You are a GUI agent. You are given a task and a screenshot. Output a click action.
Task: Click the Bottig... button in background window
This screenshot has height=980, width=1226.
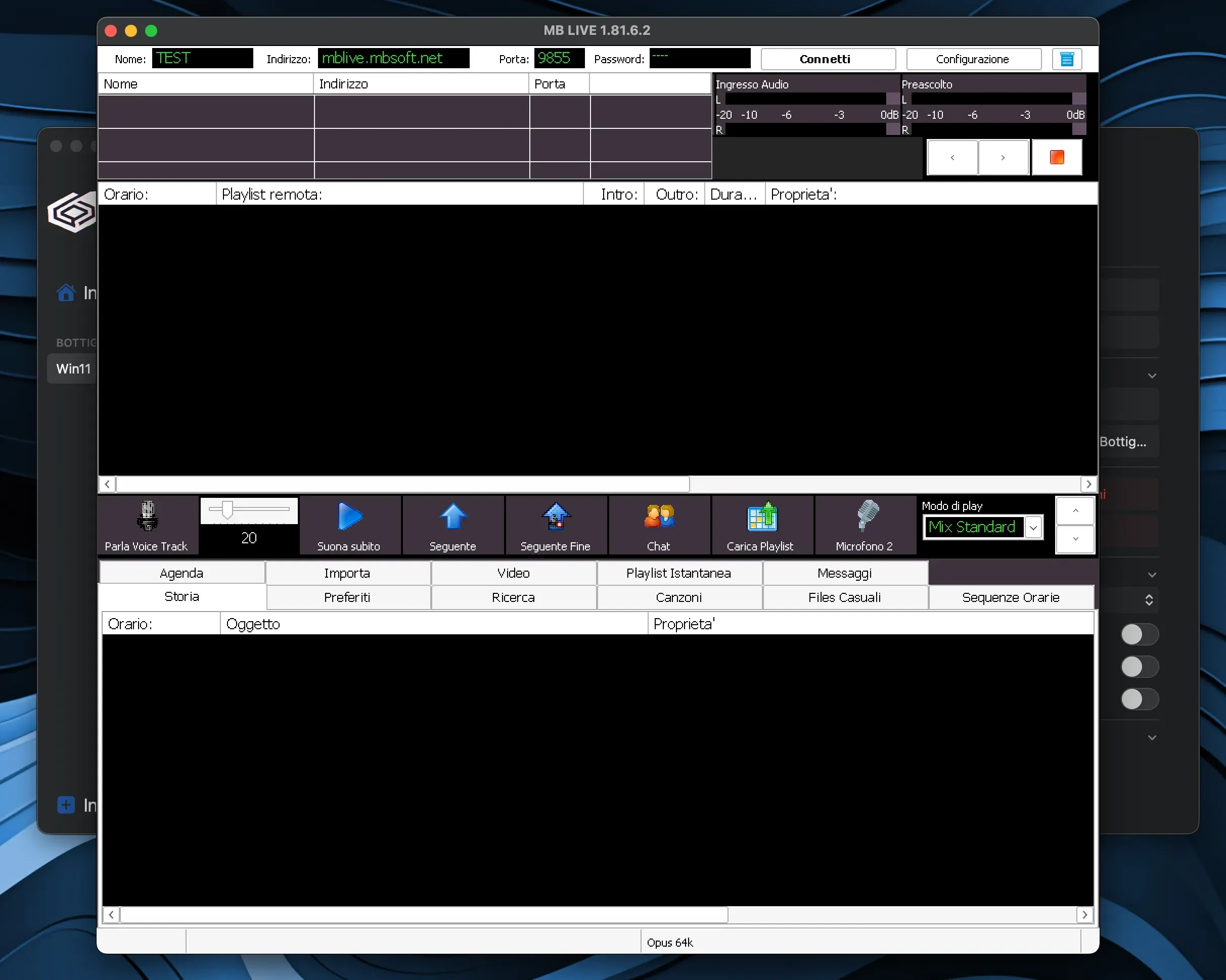1129,442
